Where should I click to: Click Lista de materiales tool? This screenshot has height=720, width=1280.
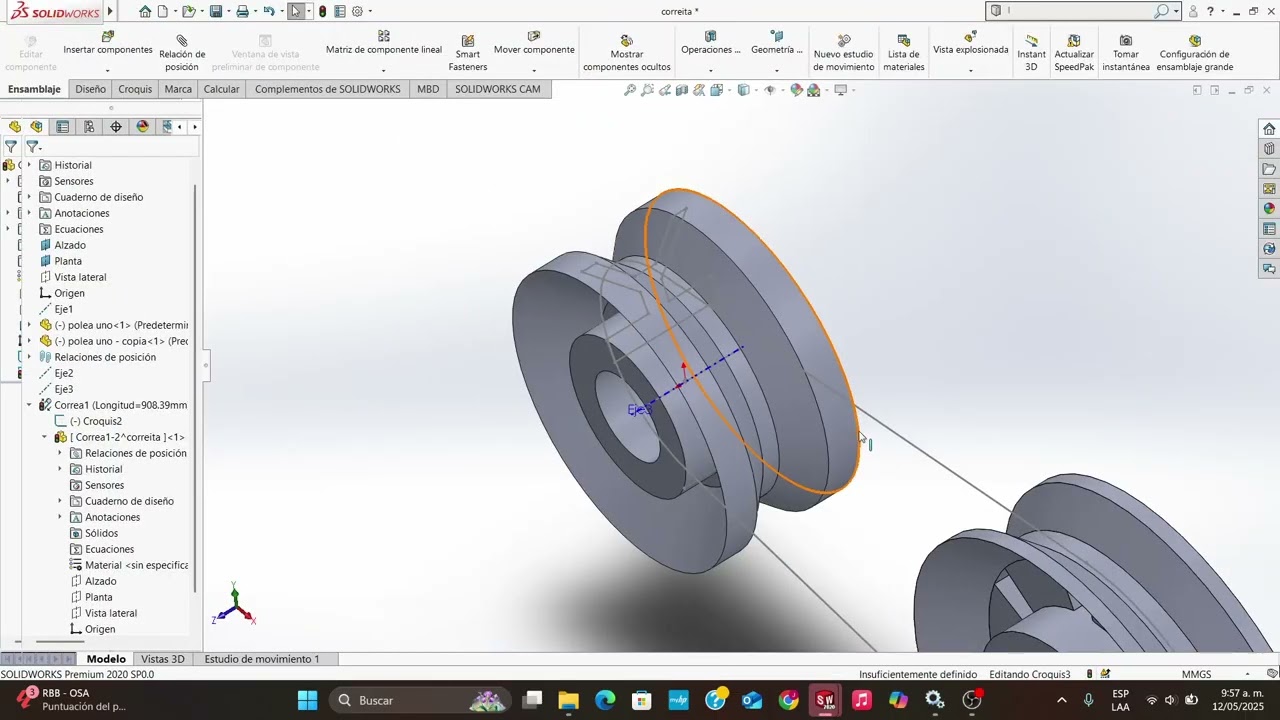pos(904,53)
